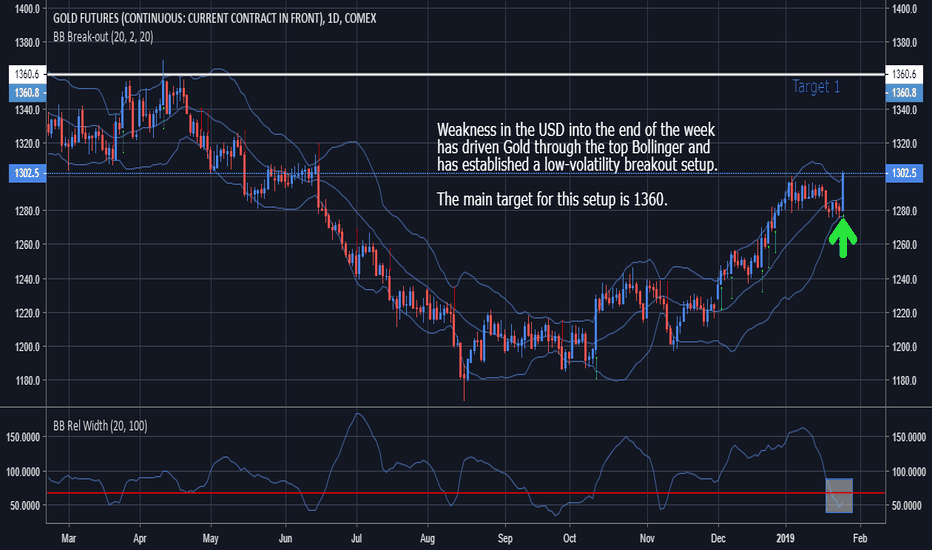The image size is (932, 550).
Task: Select the Target 1 label
Action: 816,87
